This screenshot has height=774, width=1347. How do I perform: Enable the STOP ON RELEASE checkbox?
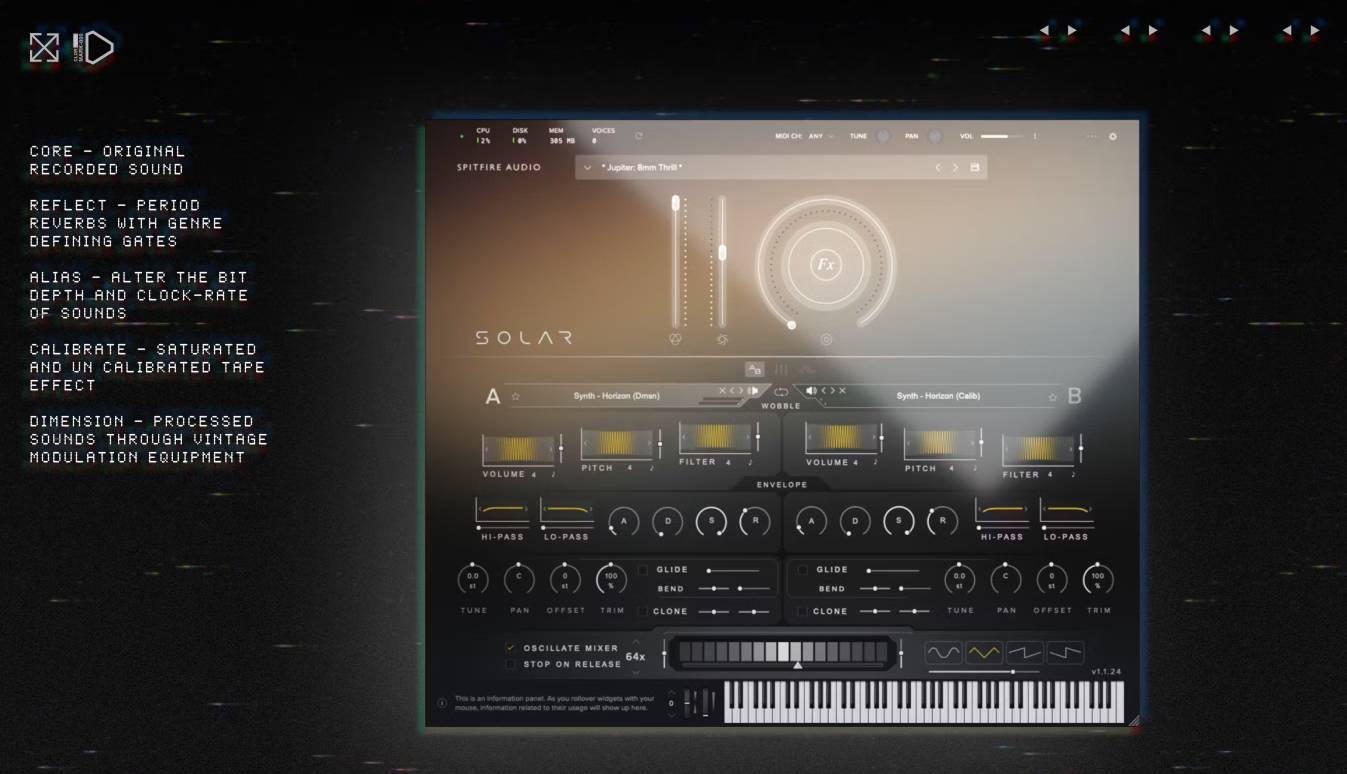[x=510, y=664]
